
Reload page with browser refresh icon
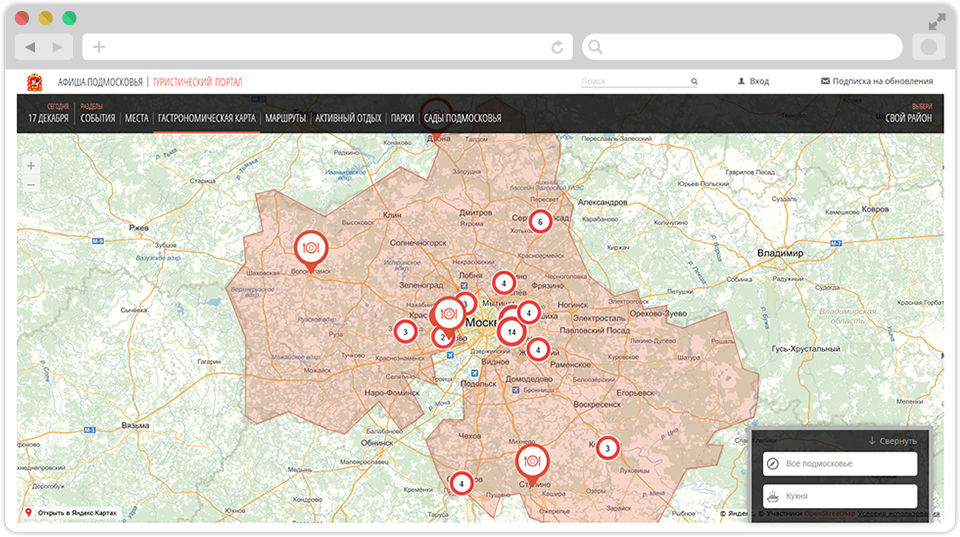point(557,47)
